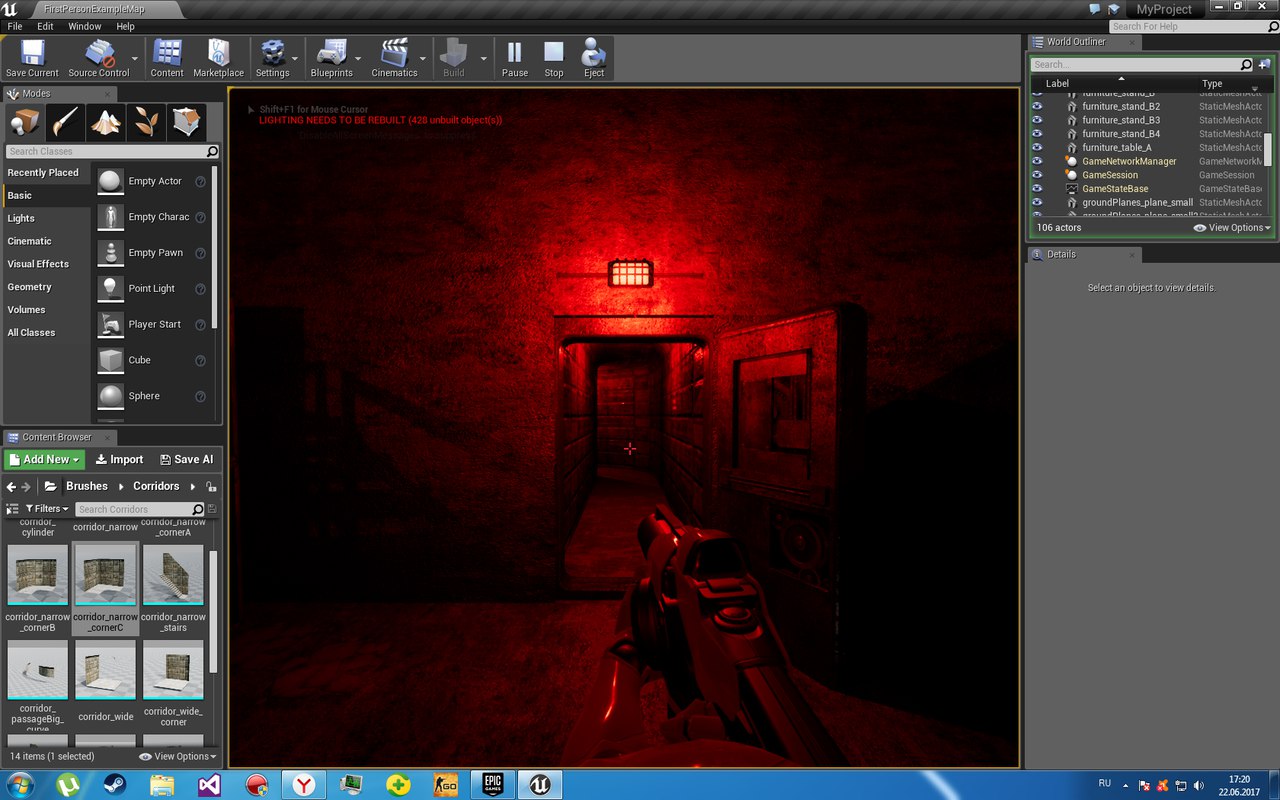Image resolution: width=1280 pixels, height=800 pixels.
Task: Open the Cinematics dropdown arrow
Action: (423, 59)
